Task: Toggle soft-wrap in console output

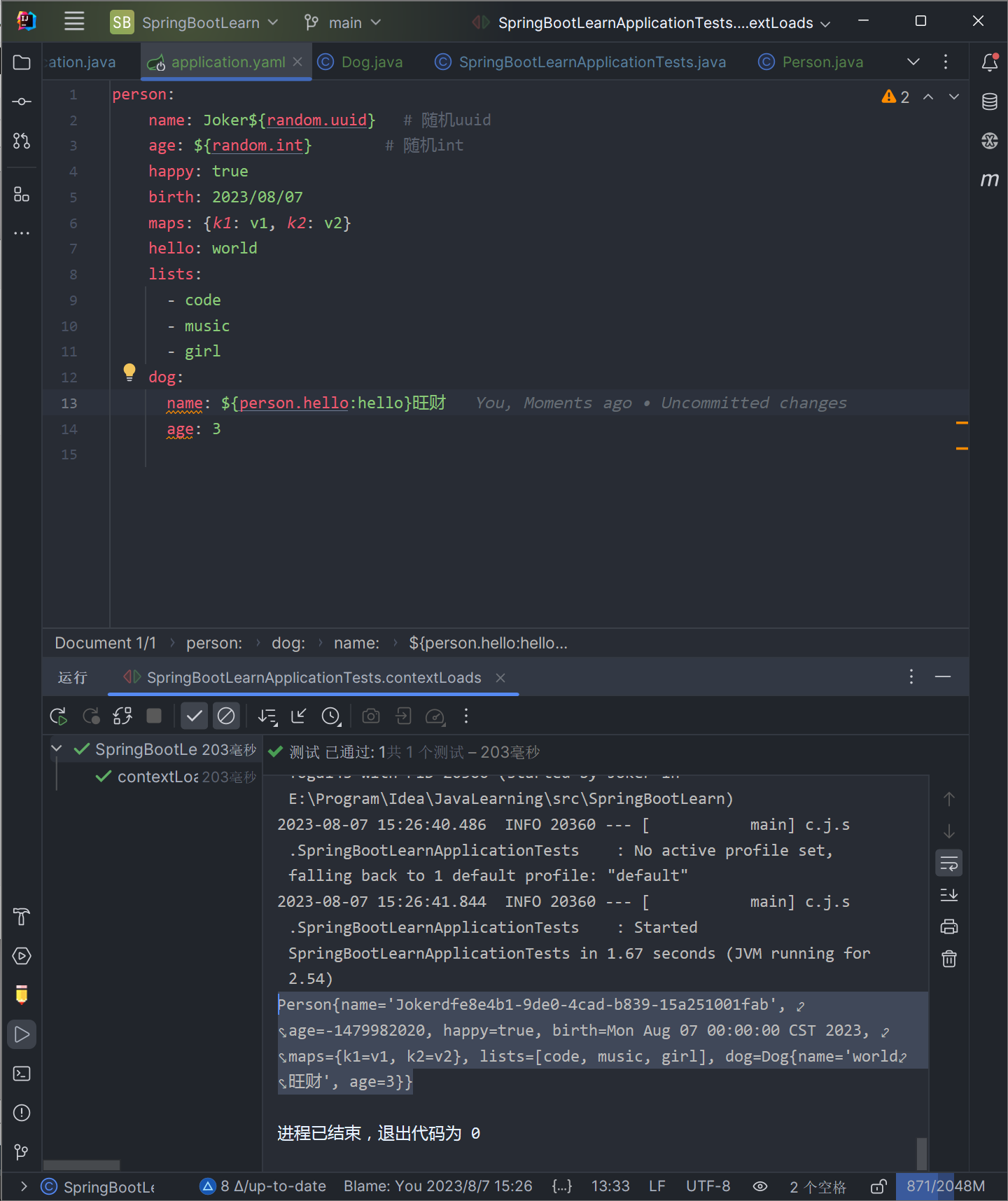Action: tap(948, 863)
